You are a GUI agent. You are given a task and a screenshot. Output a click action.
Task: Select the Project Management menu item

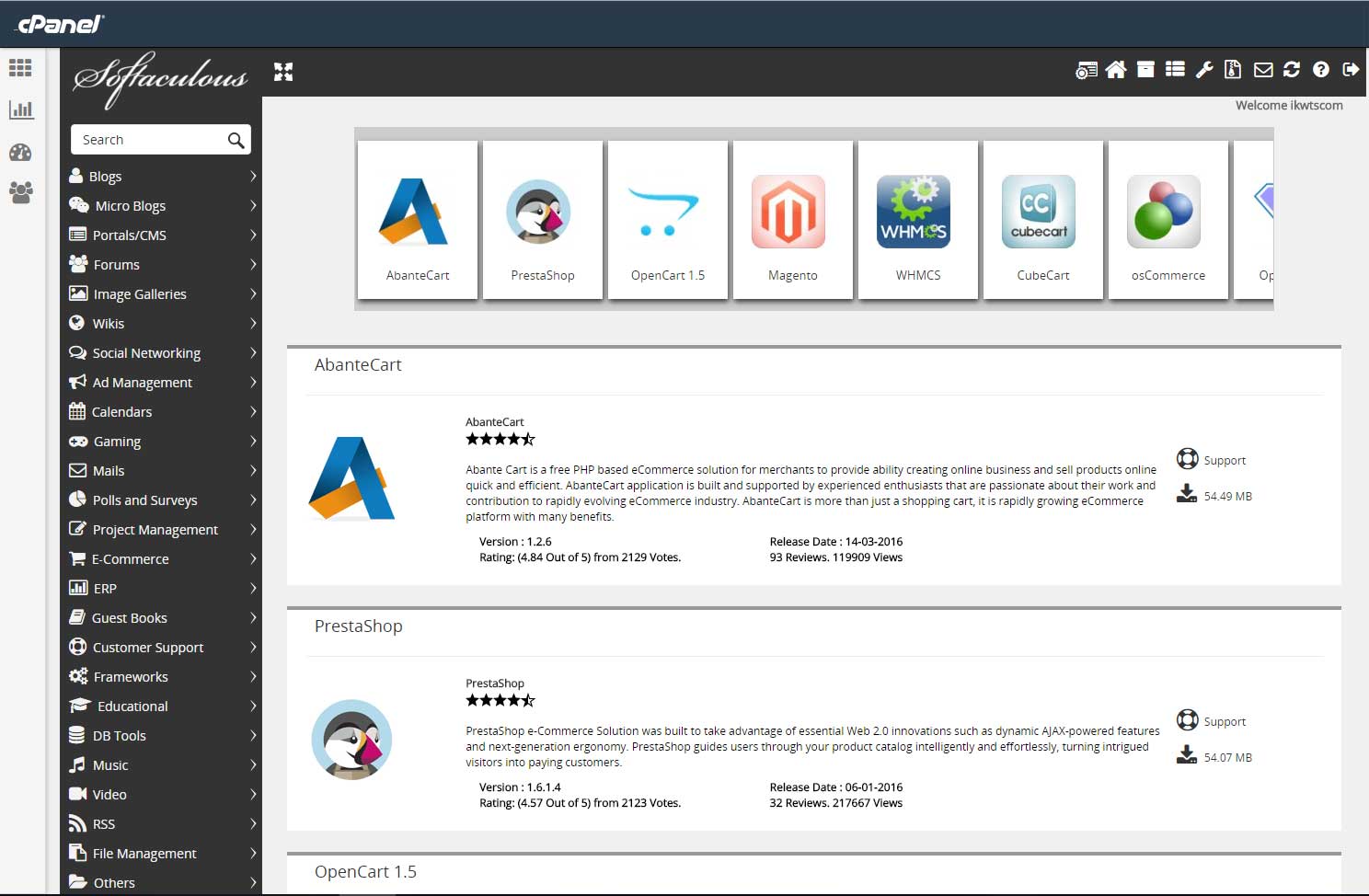tap(155, 530)
